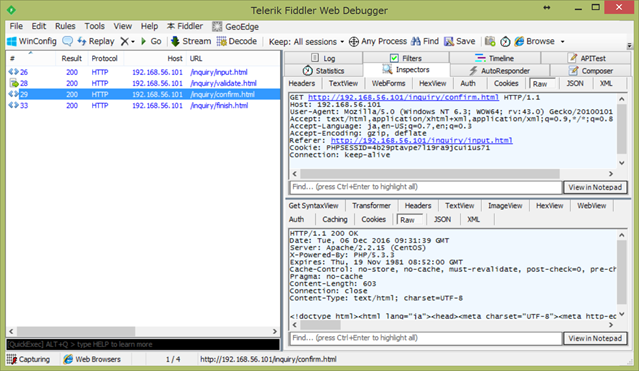Sort sessions by Protocol column
Image resolution: width=639 pixels, height=371 pixels.
[104, 58]
